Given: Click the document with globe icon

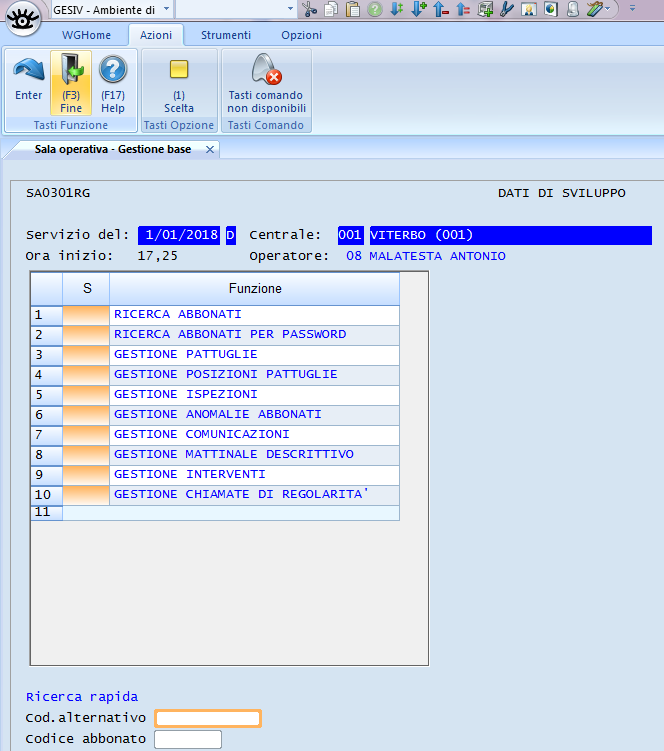Looking at the screenshot, I should [x=551, y=9].
